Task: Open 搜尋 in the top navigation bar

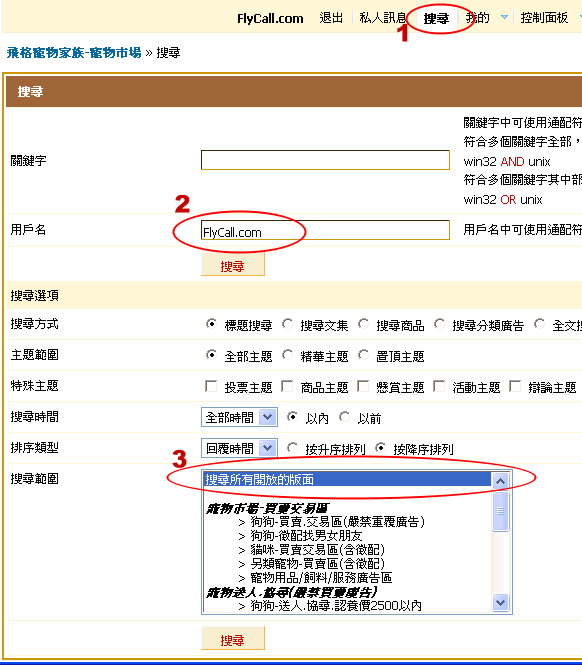Action: pos(436,18)
